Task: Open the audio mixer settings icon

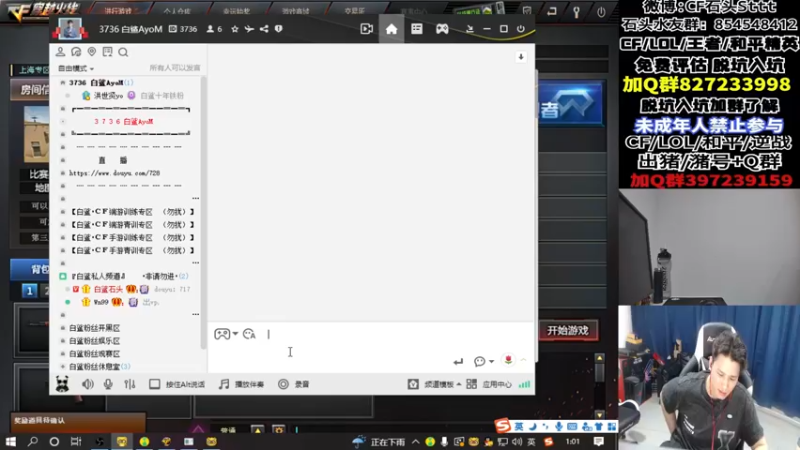Action: [x=130, y=384]
